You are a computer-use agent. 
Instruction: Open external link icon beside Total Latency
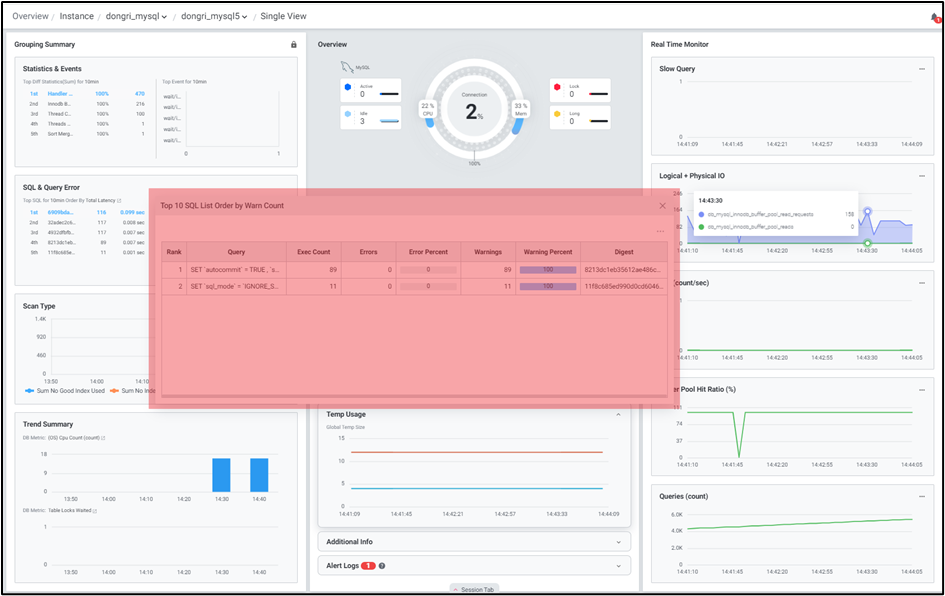point(119,201)
